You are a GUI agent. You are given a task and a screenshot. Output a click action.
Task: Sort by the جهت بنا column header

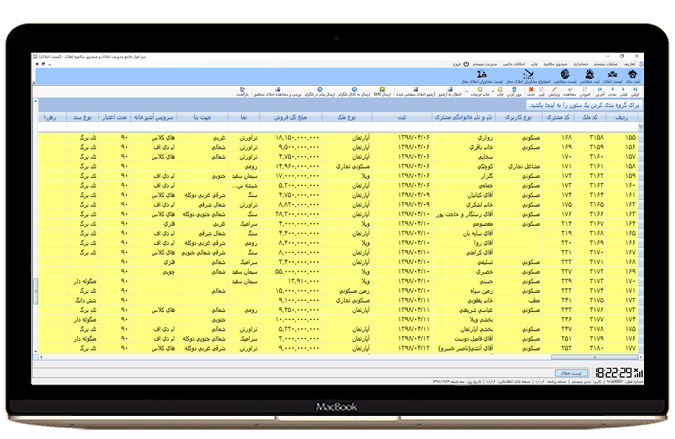pyautogui.click(x=202, y=117)
